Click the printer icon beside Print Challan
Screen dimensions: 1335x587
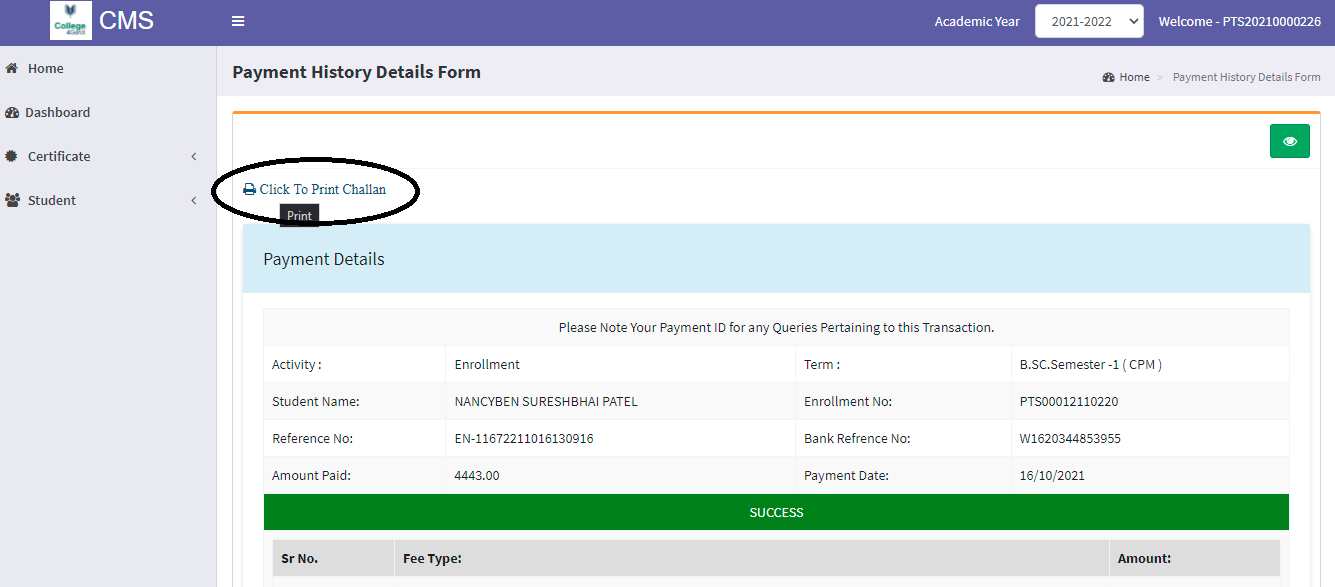click(x=249, y=190)
